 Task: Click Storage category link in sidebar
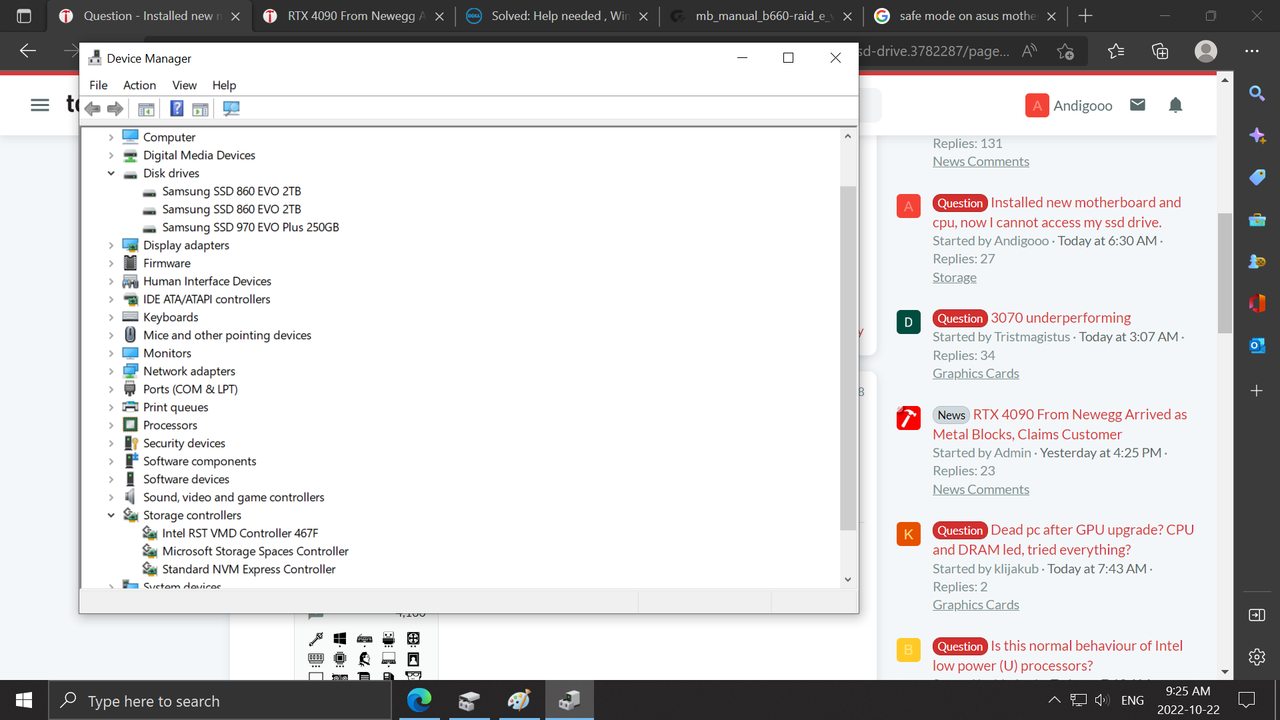(955, 277)
